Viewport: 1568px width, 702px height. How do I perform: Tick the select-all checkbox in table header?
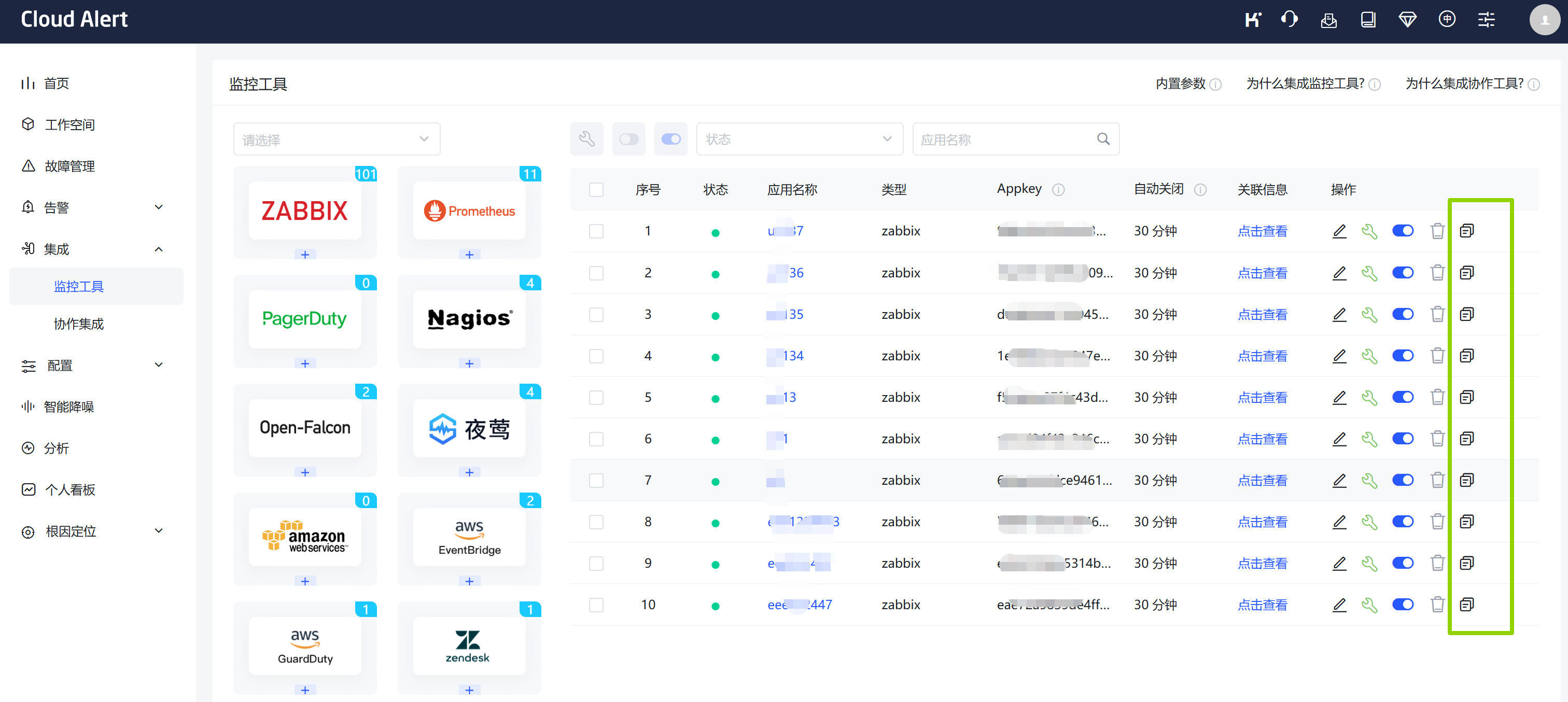click(596, 190)
